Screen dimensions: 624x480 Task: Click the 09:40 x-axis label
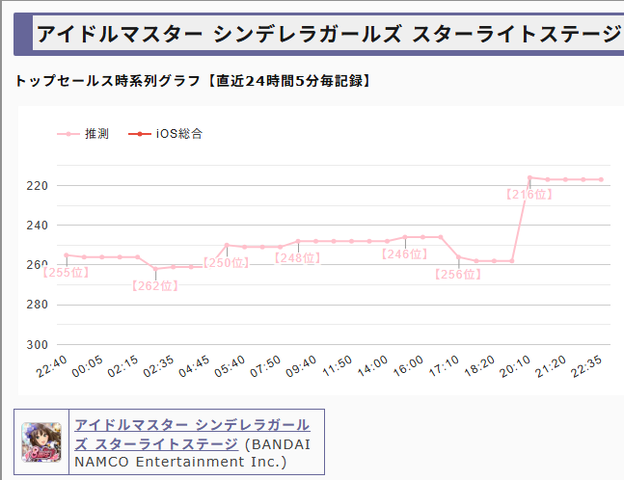[301, 366]
